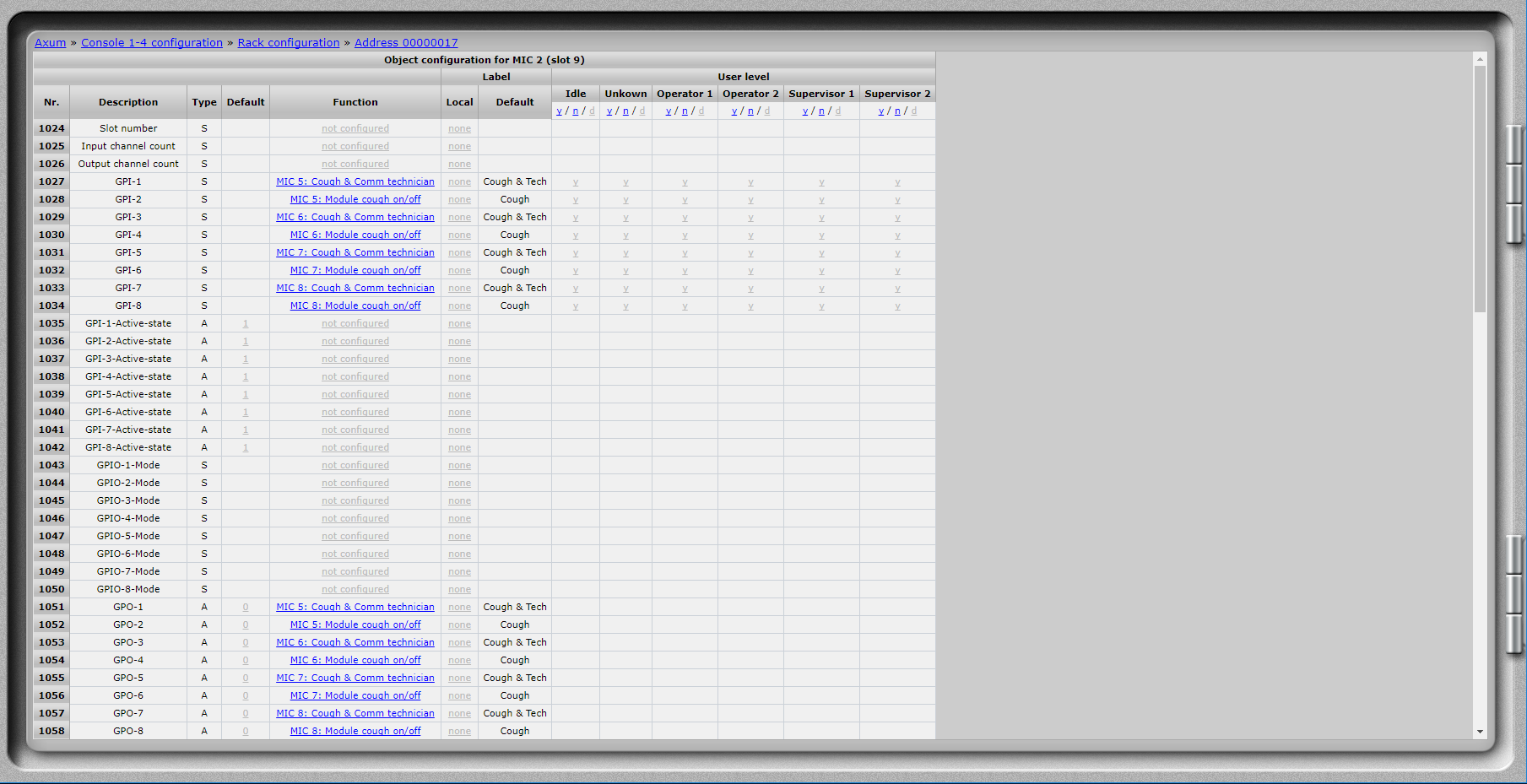Edit GPI-1 function MIC 5 Cough & Comm technician
Image resolution: width=1527 pixels, height=784 pixels.
coord(355,182)
